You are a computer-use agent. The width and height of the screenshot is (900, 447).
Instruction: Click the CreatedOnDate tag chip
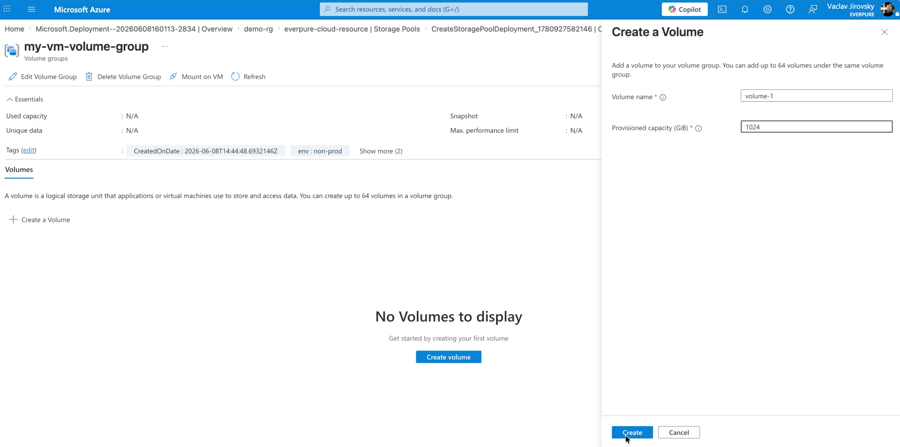tap(205, 151)
